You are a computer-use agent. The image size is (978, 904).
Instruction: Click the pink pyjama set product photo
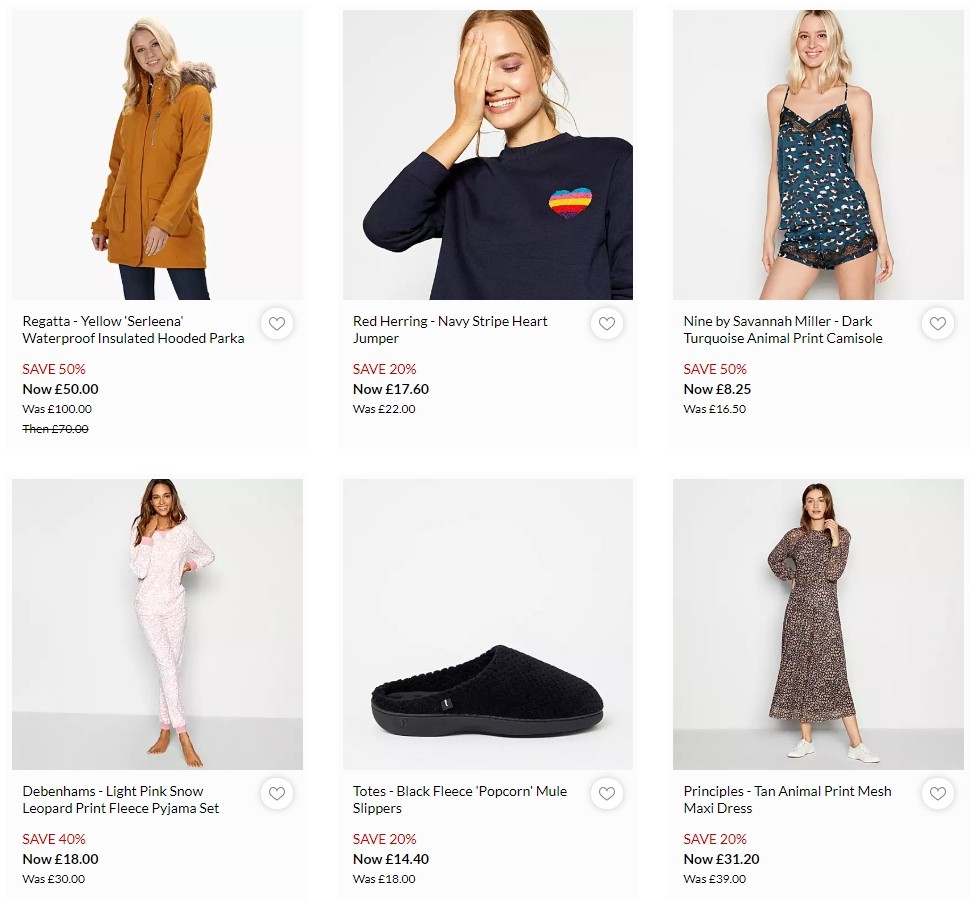coord(157,624)
